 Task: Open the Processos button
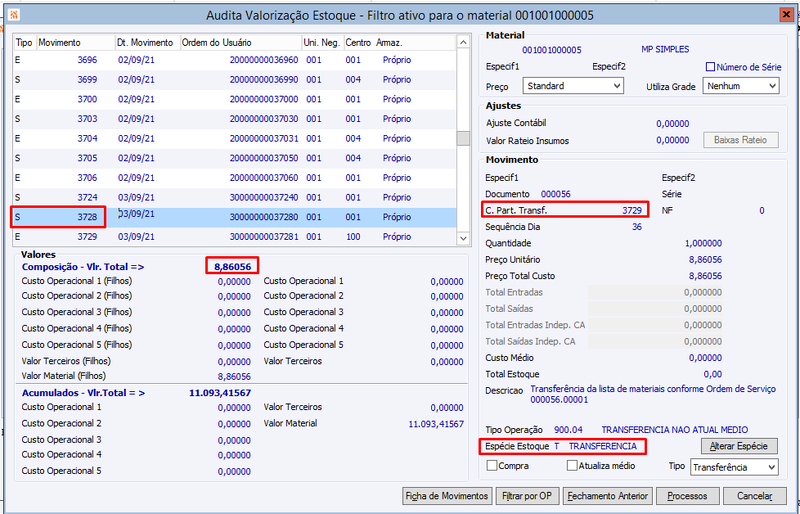pyautogui.click(x=687, y=496)
